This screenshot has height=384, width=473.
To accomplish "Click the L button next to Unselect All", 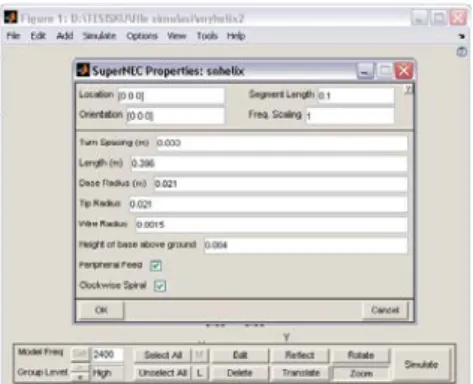I will [x=200, y=373].
